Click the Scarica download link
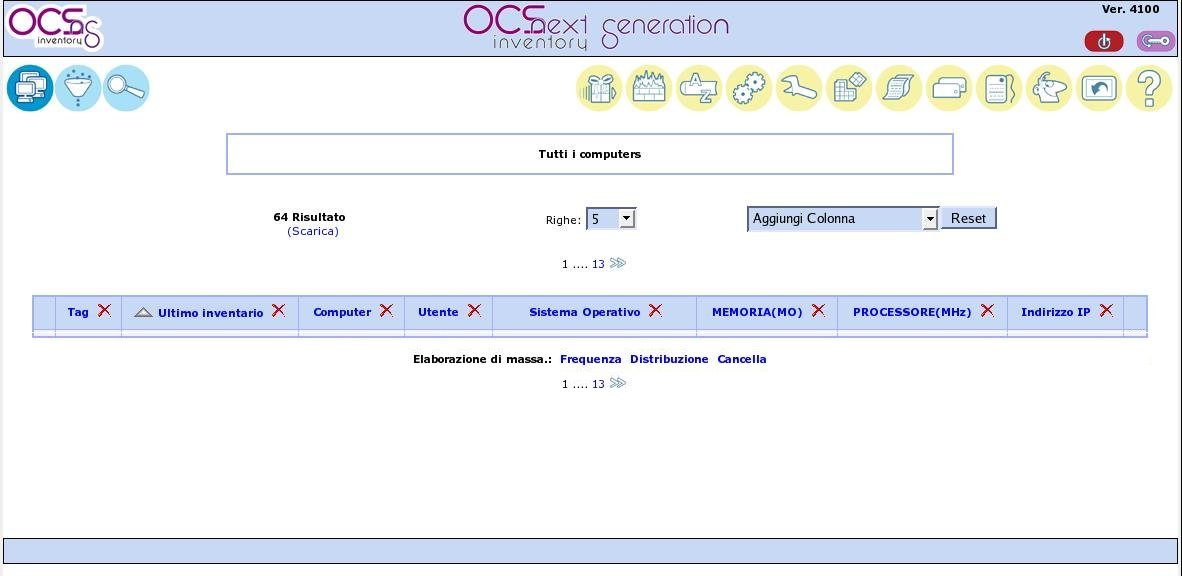The width and height of the screenshot is (1182, 576). tap(313, 230)
